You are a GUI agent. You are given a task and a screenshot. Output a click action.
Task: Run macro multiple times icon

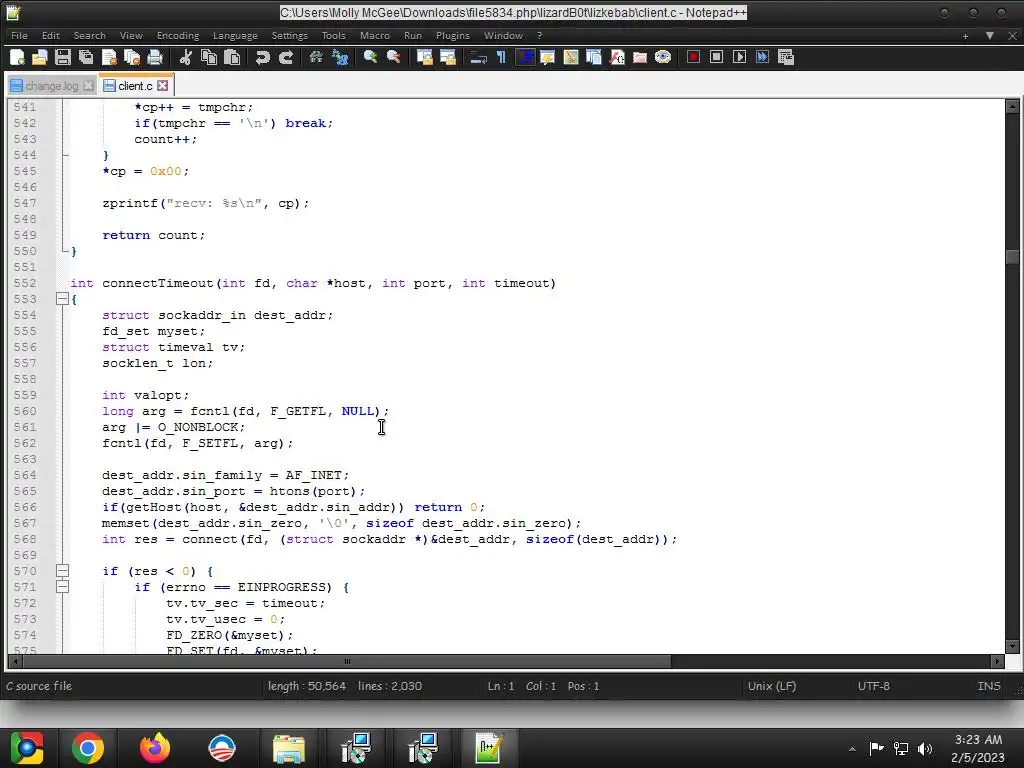point(762,57)
